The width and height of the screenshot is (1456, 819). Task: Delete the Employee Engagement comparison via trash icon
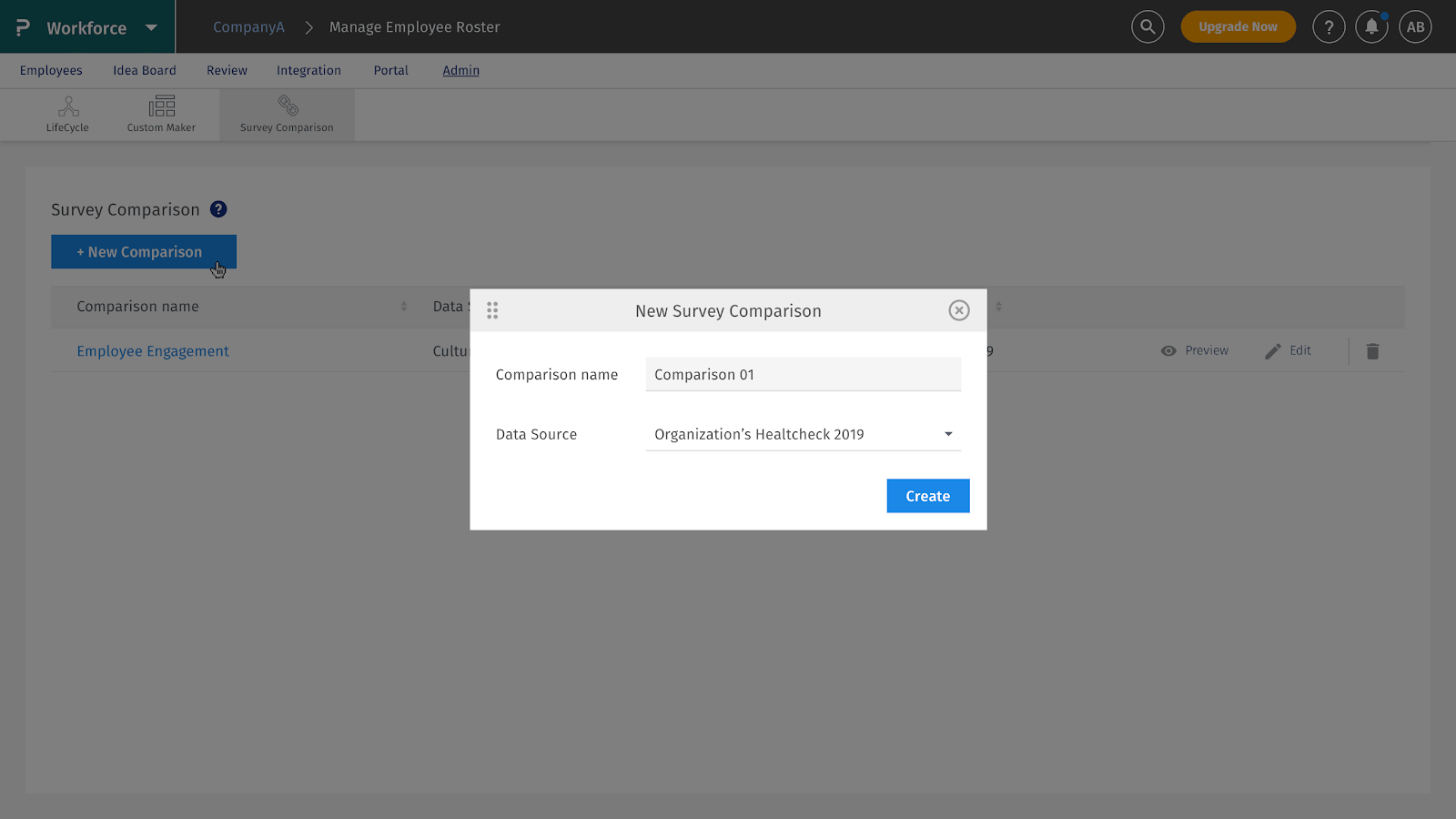click(1371, 350)
